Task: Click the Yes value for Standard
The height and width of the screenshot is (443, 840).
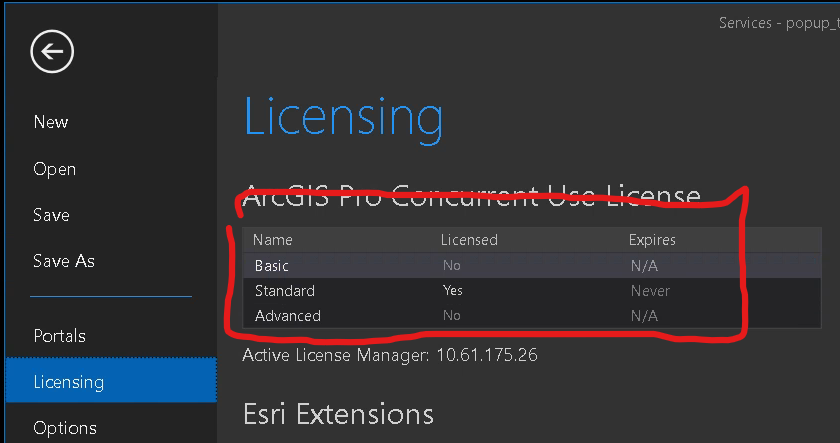Action: pos(452,291)
